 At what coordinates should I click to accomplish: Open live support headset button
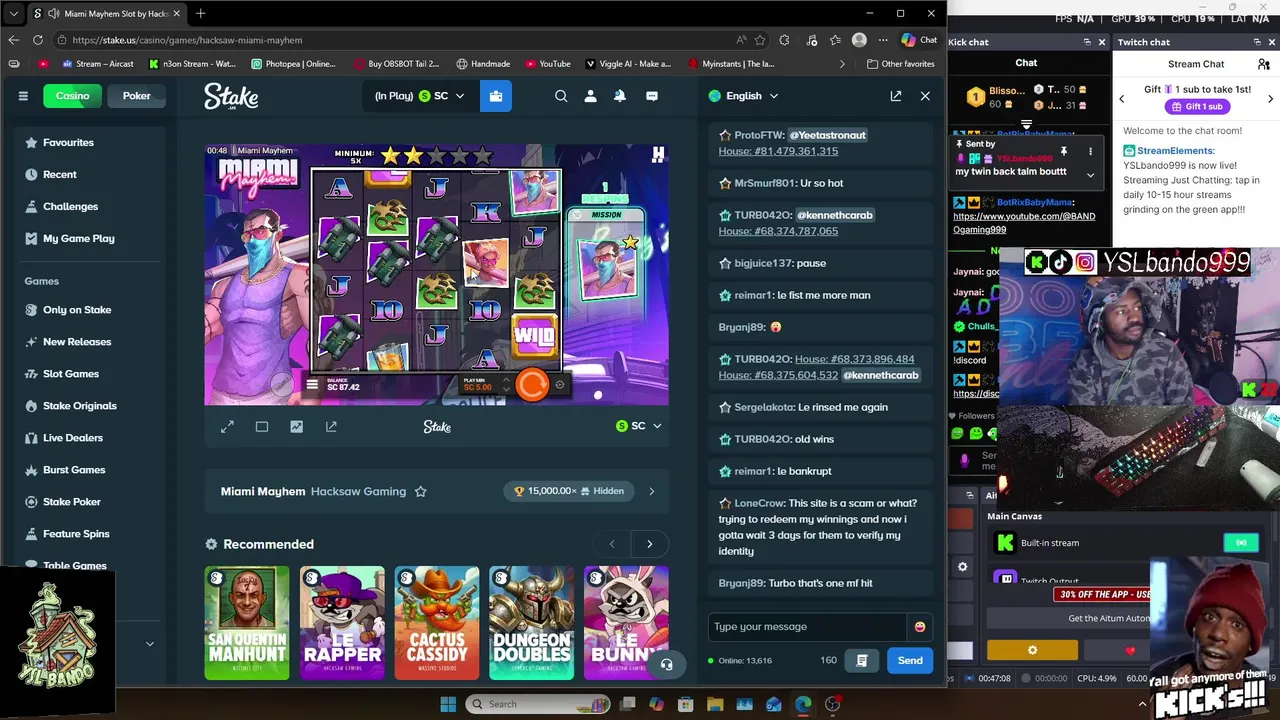(666, 665)
